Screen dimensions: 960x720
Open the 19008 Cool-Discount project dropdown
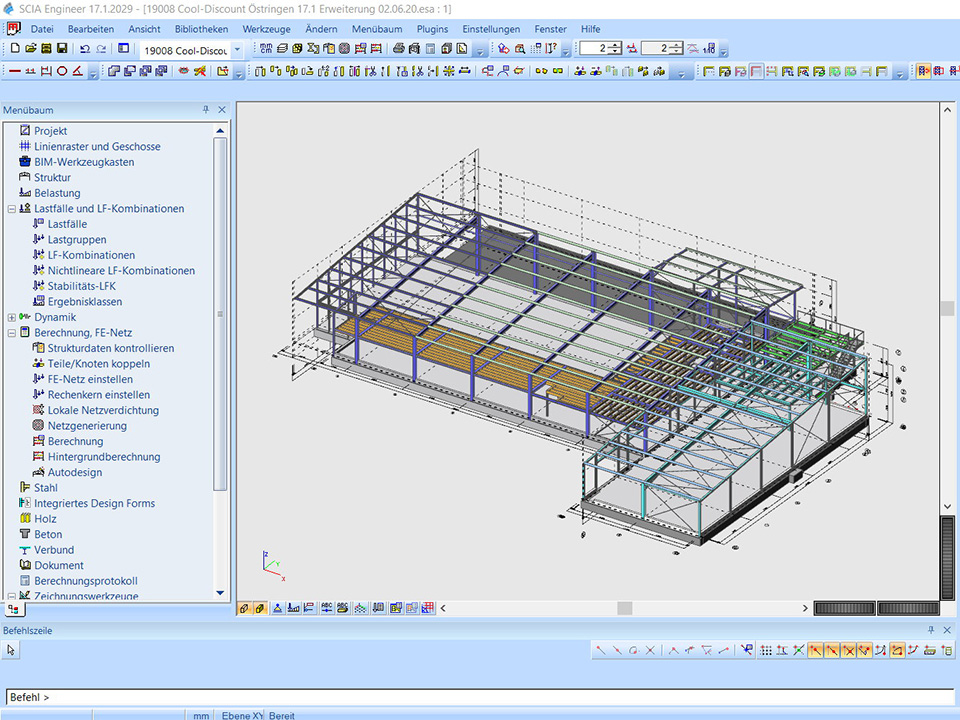pos(237,49)
